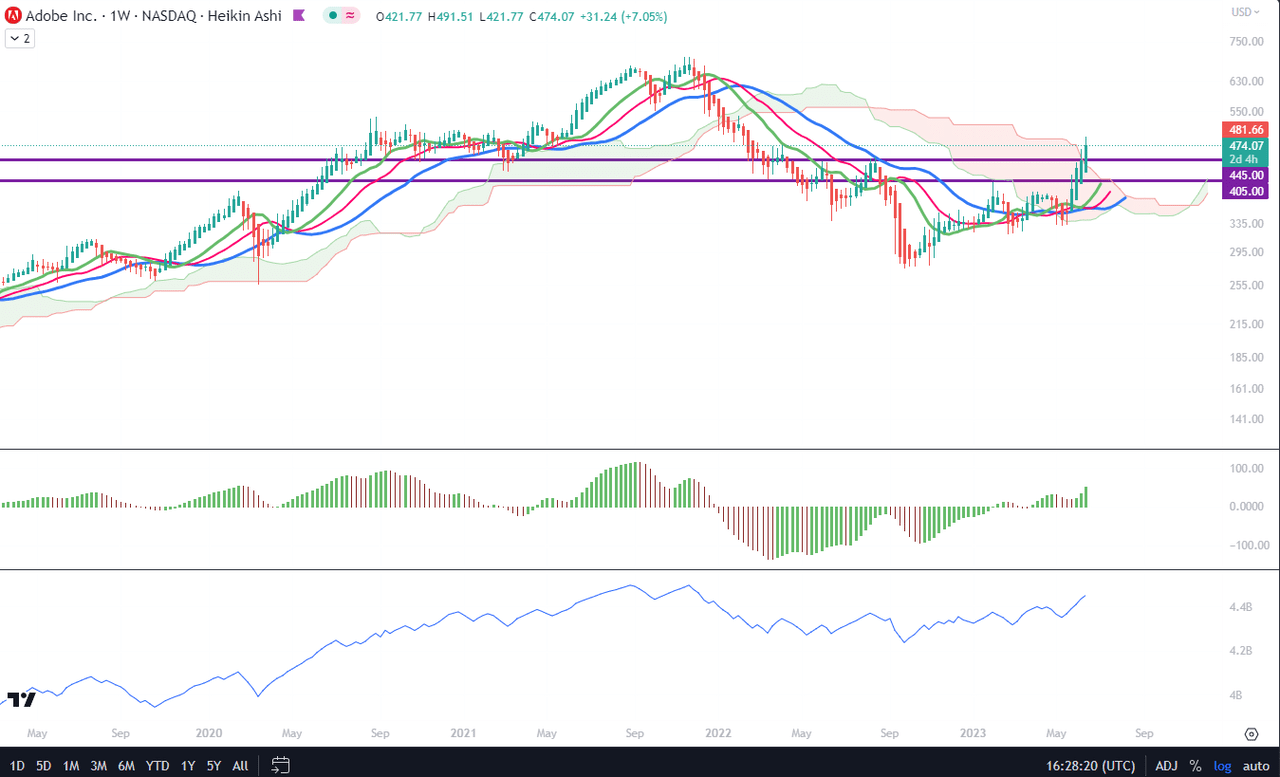Screen dimensions: 1280x777
Task: Click the 2022 label on time axis
Action: tap(718, 733)
